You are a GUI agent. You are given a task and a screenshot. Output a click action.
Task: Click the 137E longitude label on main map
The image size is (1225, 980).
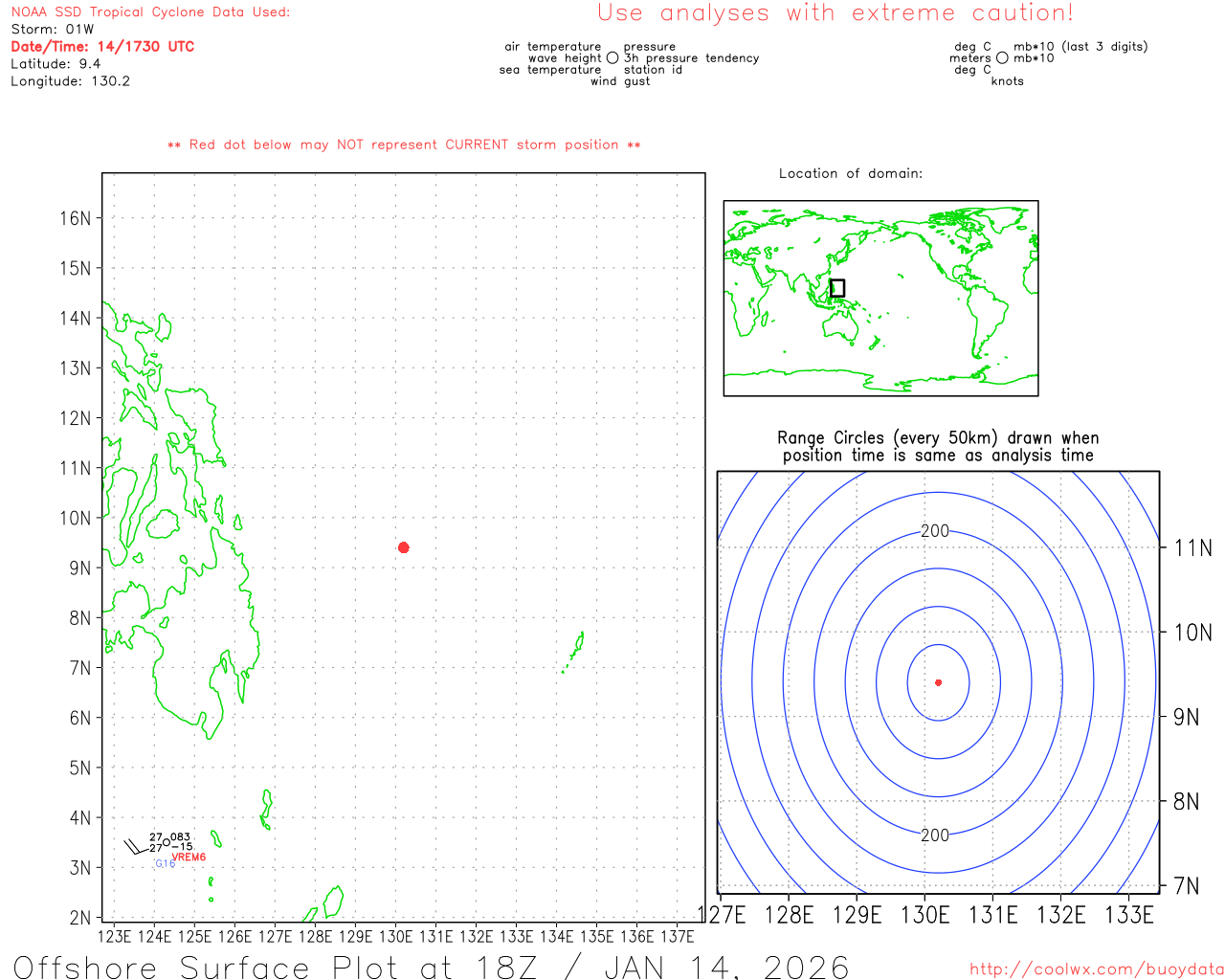click(678, 936)
